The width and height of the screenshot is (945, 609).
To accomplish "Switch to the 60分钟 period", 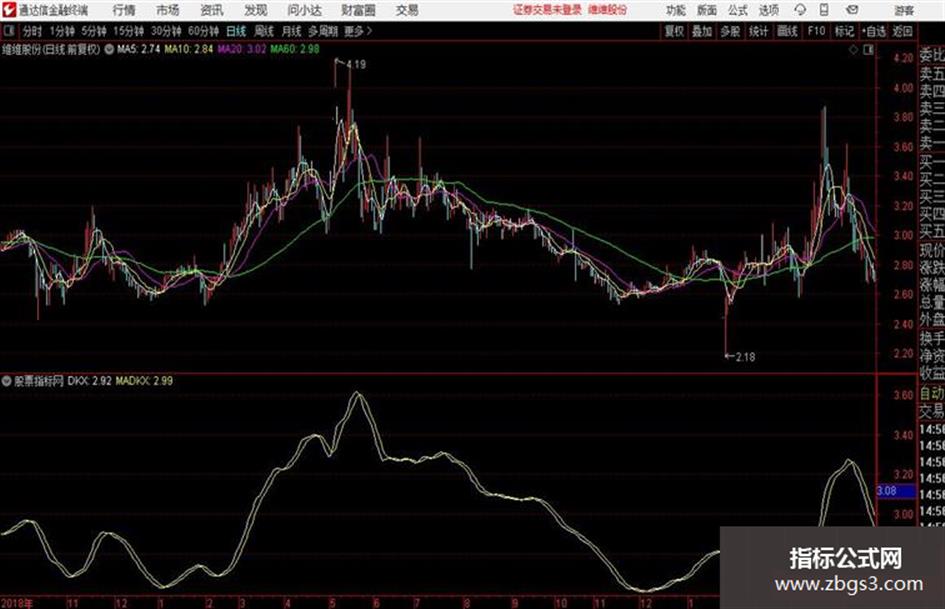I will coord(203,31).
